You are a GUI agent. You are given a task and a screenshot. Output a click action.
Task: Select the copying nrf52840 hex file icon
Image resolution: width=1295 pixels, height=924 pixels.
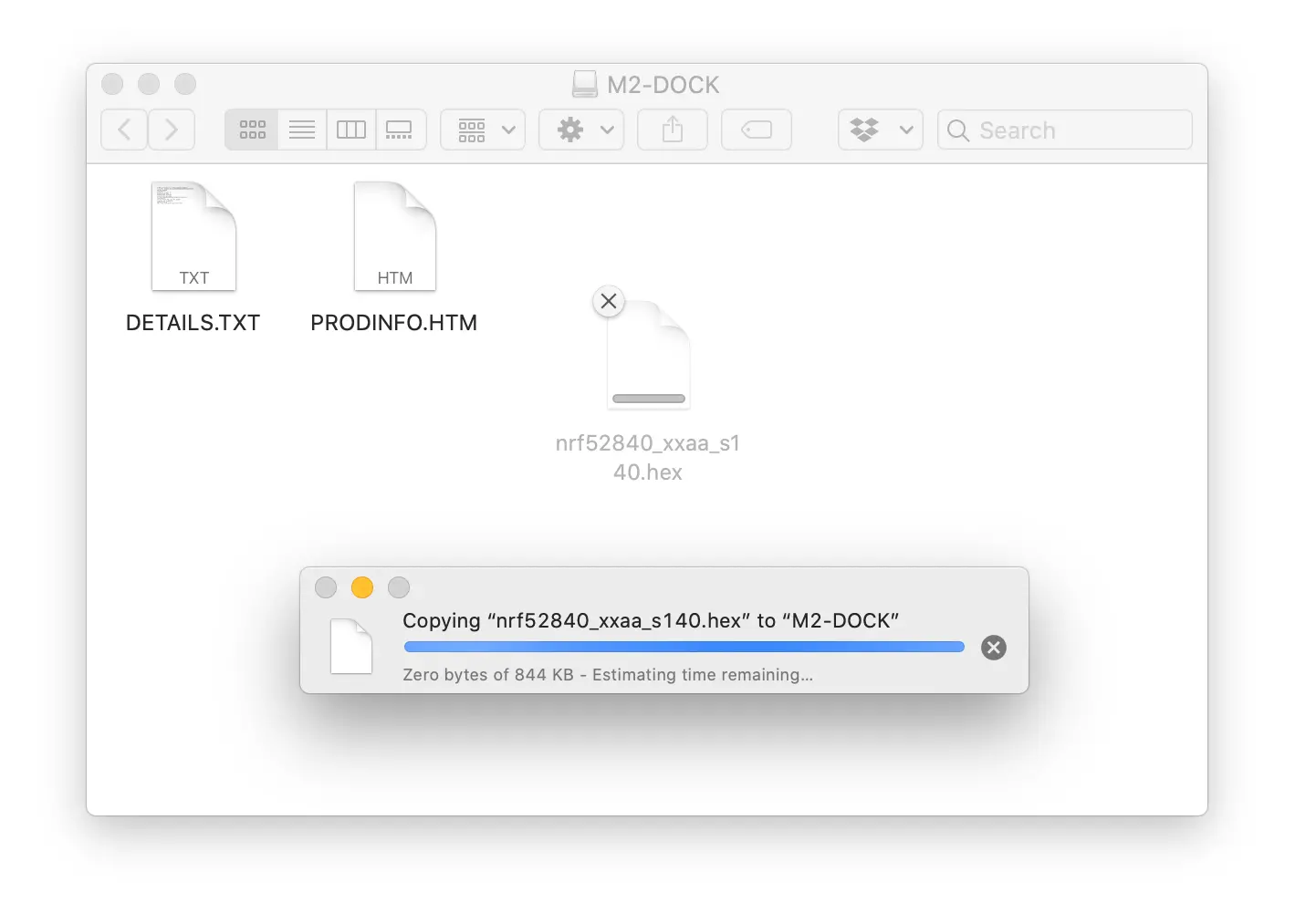pyautogui.click(x=649, y=355)
